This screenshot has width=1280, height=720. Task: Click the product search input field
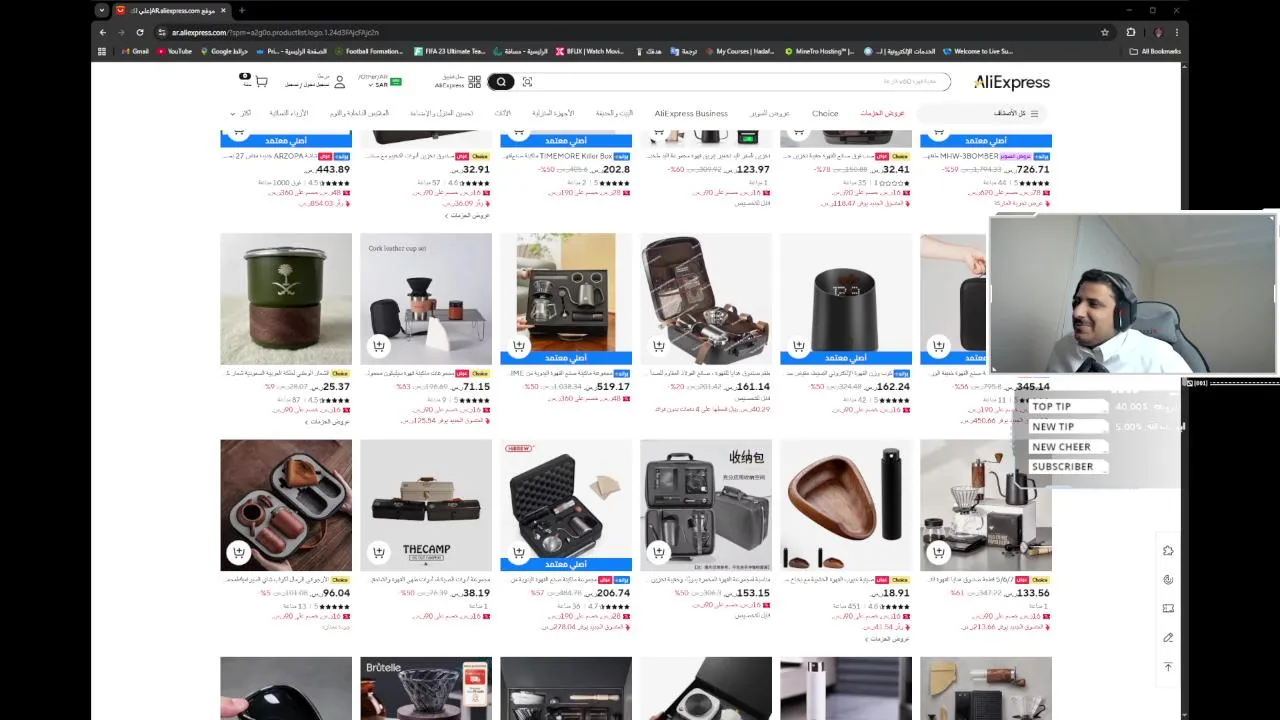pos(740,82)
